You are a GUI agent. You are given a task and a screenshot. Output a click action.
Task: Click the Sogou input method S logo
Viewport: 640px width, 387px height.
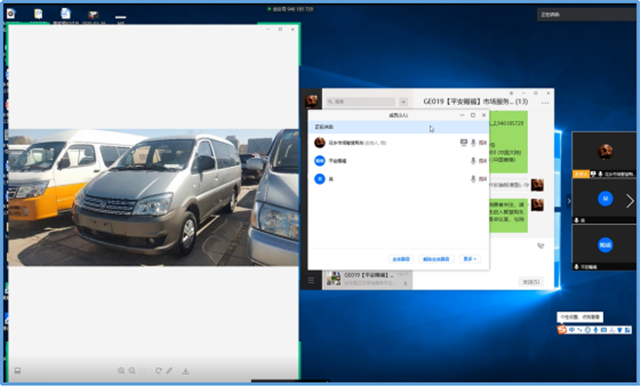[562, 329]
